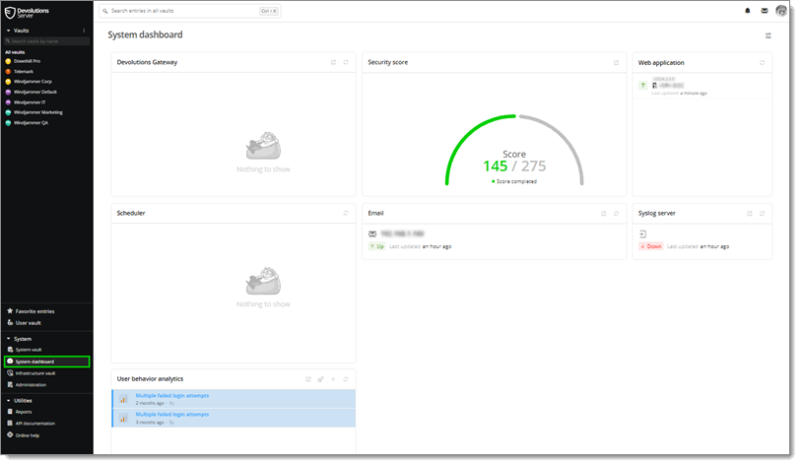Click User behavior analytics settings icon
This screenshot has width=800, height=465.
pos(321,379)
